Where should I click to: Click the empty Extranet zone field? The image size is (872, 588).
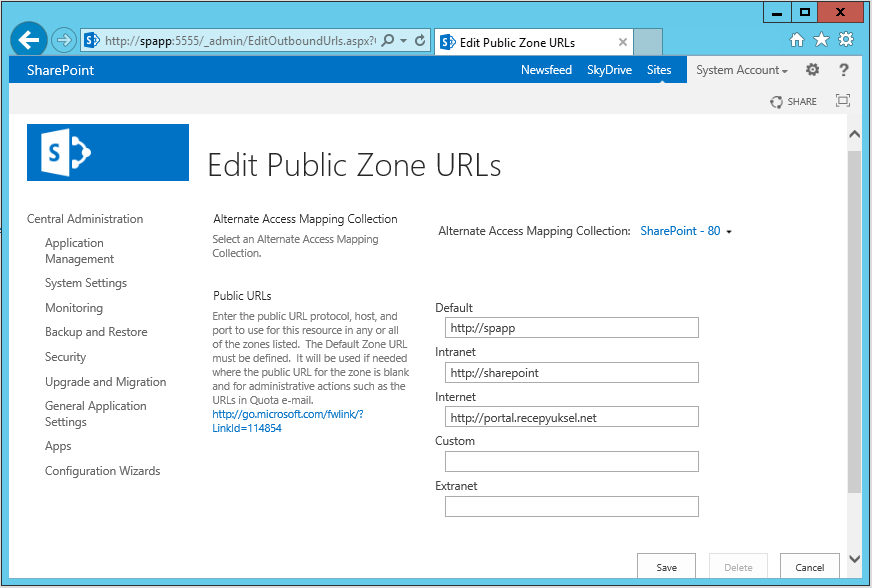[572, 506]
